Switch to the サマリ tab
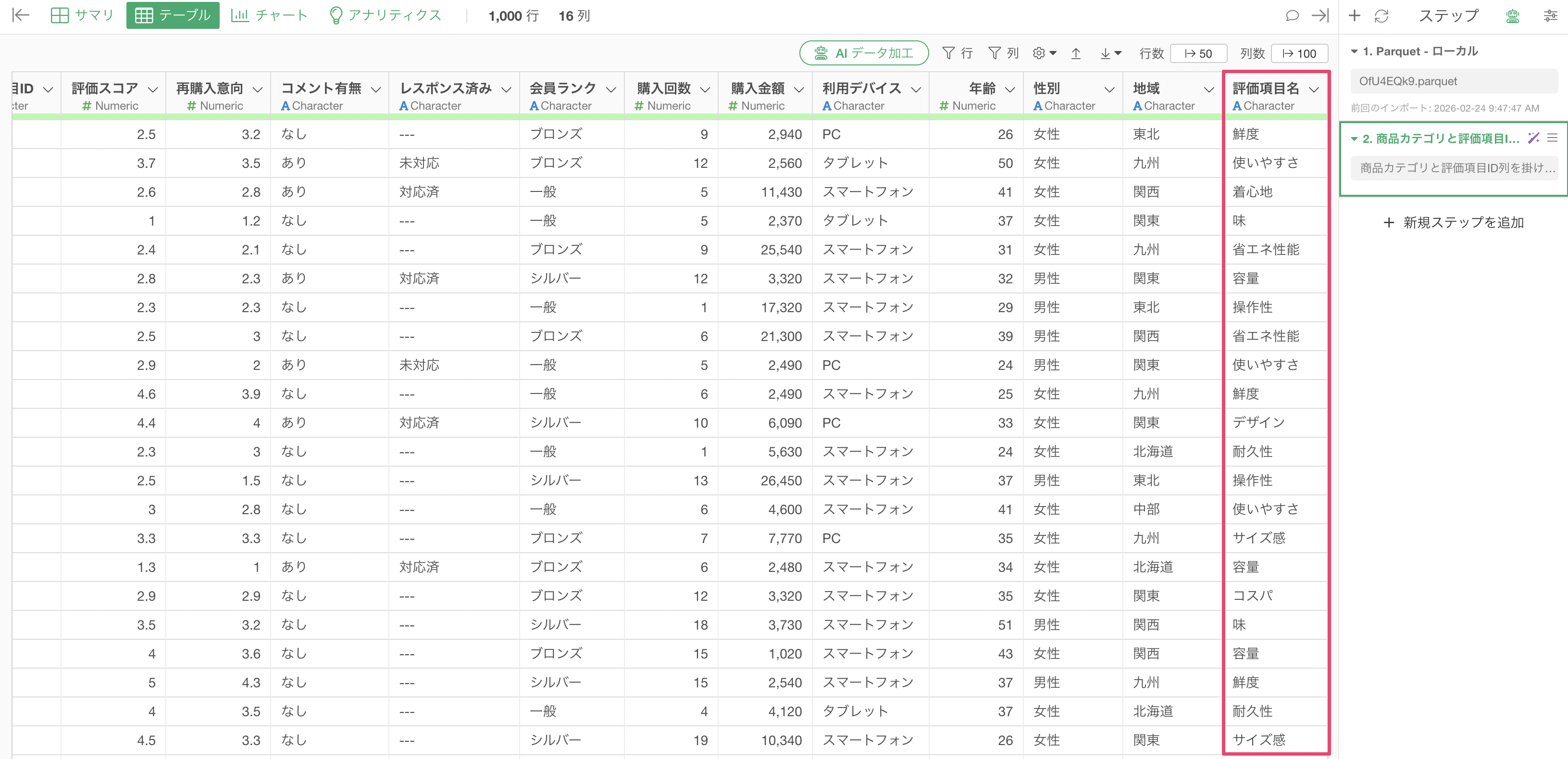The height and width of the screenshot is (759, 1568). coord(82,15)
